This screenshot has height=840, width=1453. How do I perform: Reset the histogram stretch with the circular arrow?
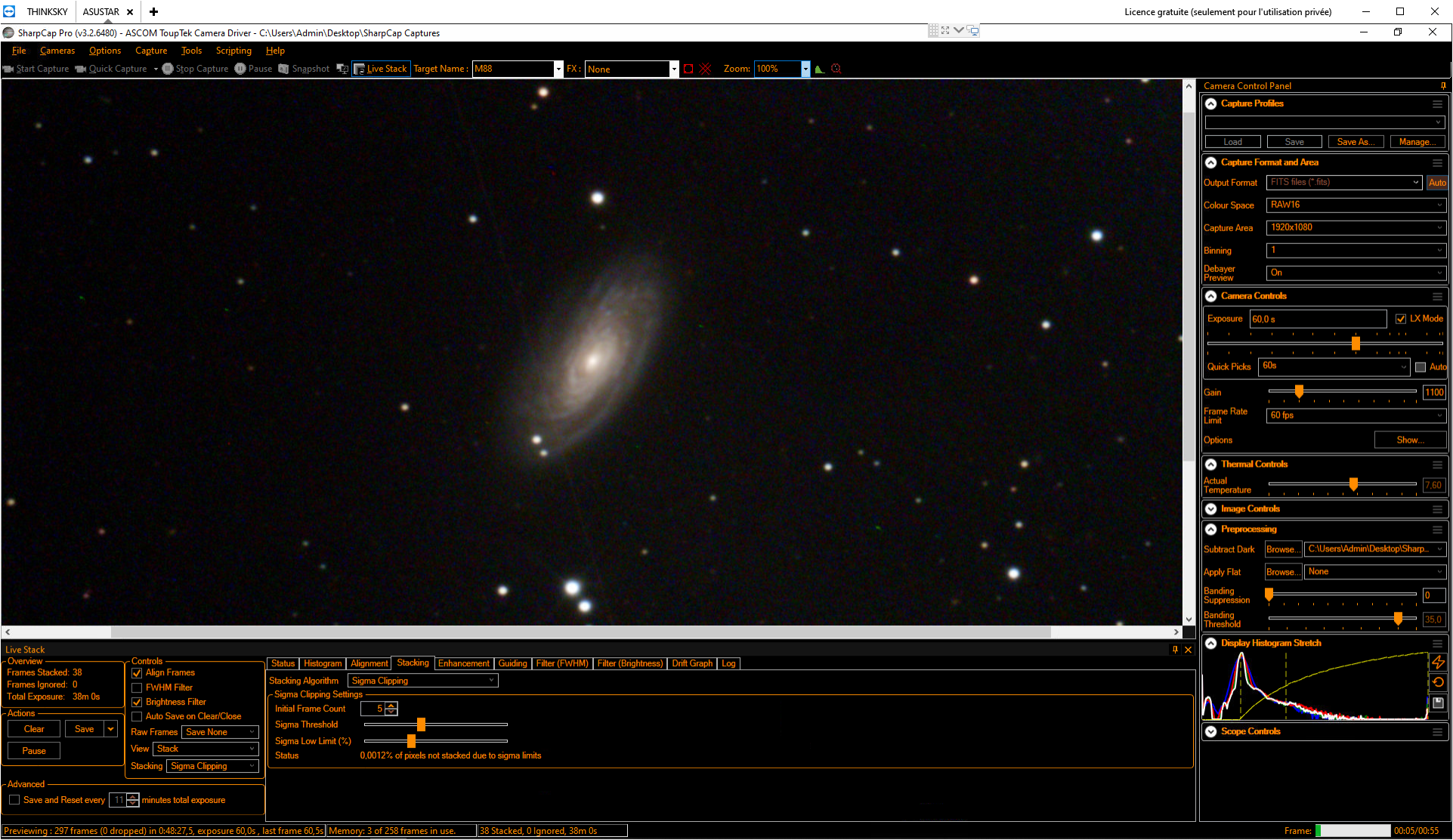1438,682
